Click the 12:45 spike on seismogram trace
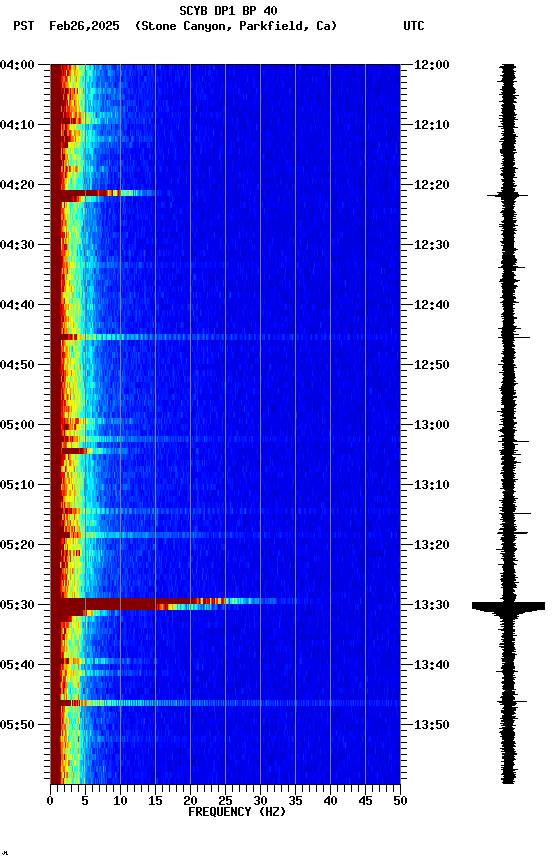The width and height of the screenshot is (552, 864). click(x=514, y=337)
